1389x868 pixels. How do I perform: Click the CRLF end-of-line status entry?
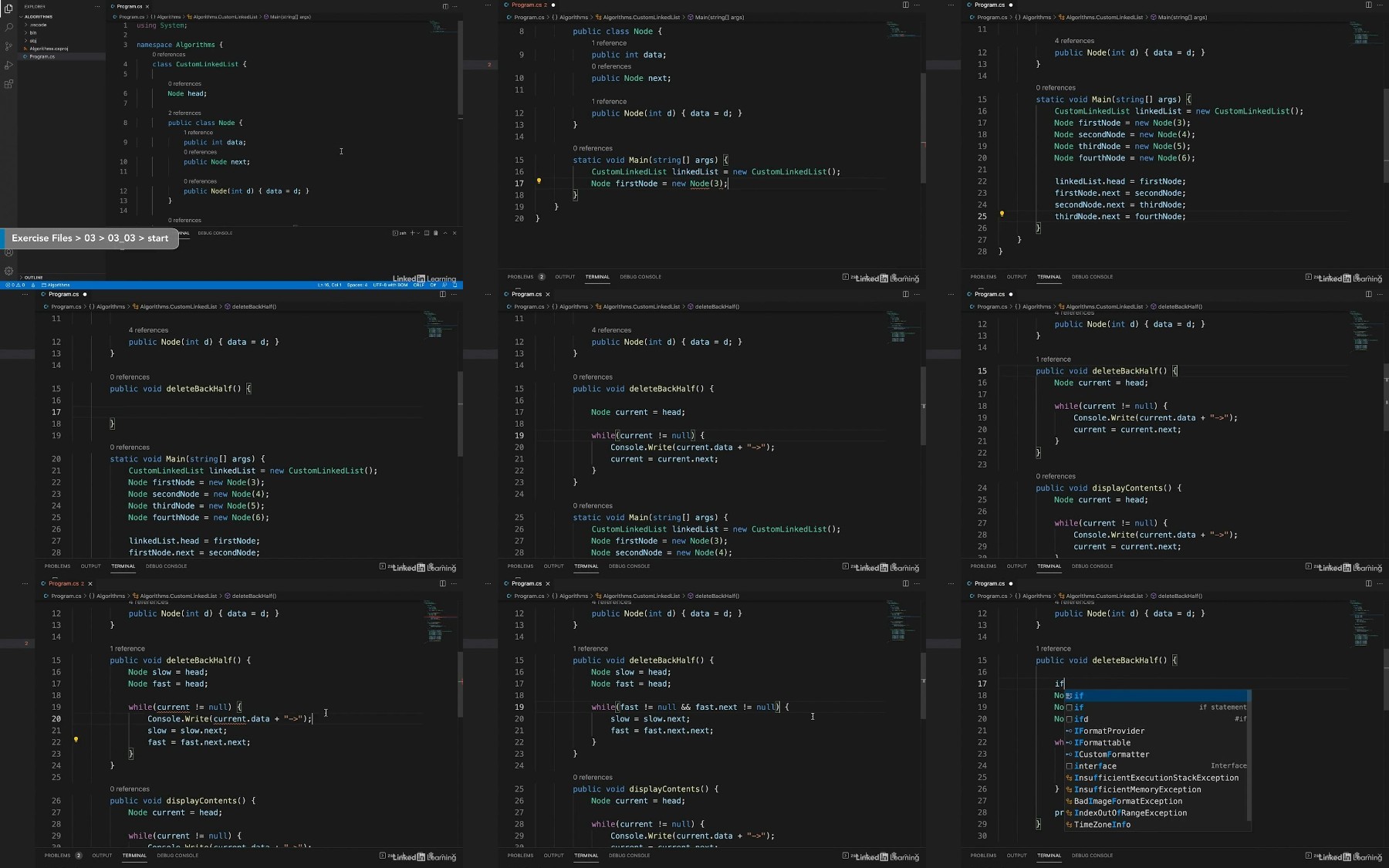pos(418,285)
